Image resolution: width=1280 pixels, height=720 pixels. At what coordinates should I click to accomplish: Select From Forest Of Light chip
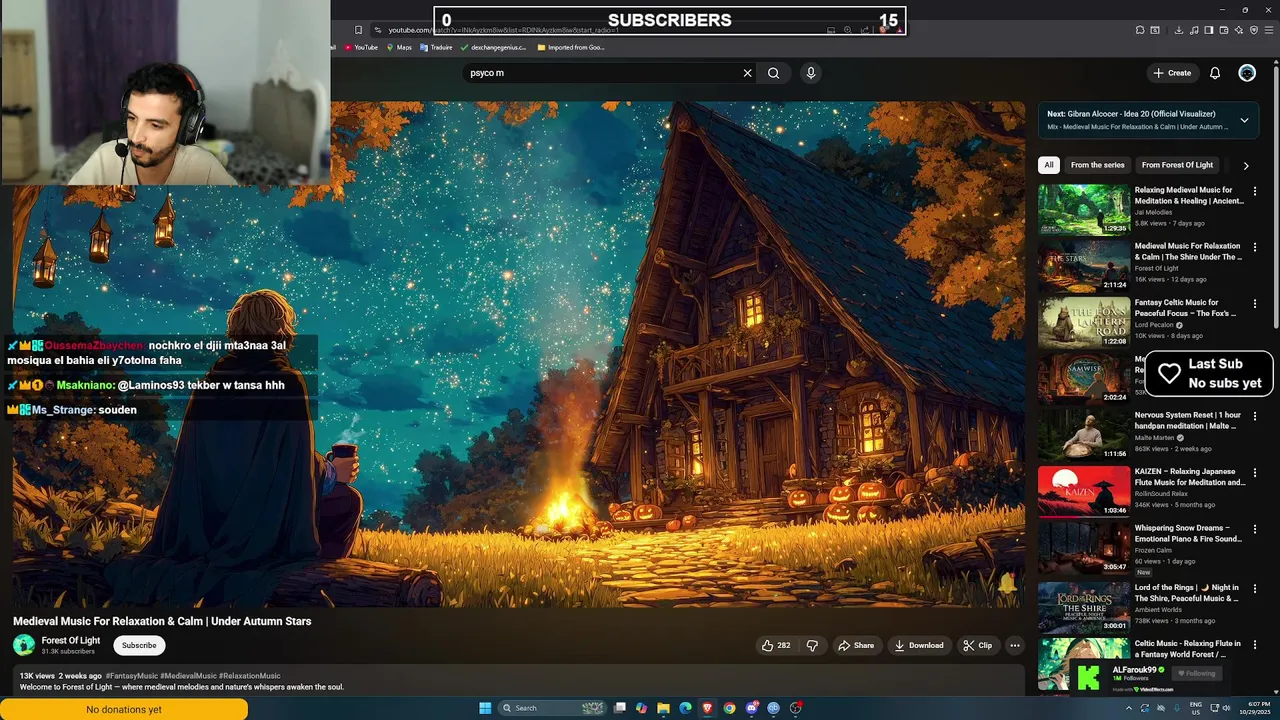pyautogui.click(x=1177, y=165)
